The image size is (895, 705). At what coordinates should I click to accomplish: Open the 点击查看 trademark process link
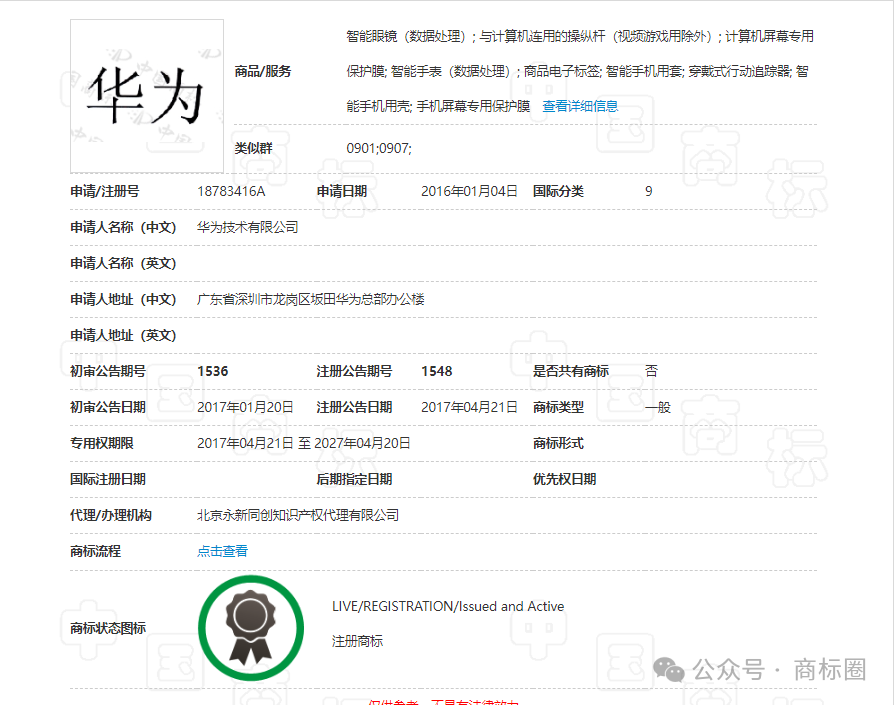[222, 551]
